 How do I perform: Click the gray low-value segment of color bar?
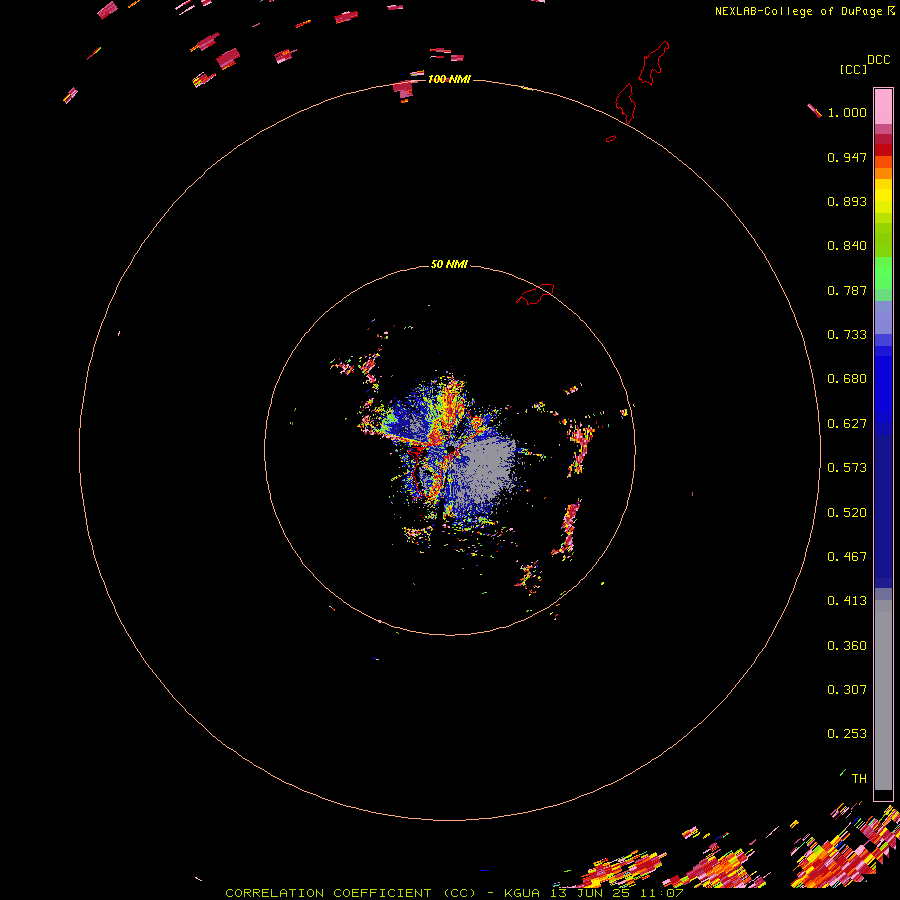click(883, 695)
